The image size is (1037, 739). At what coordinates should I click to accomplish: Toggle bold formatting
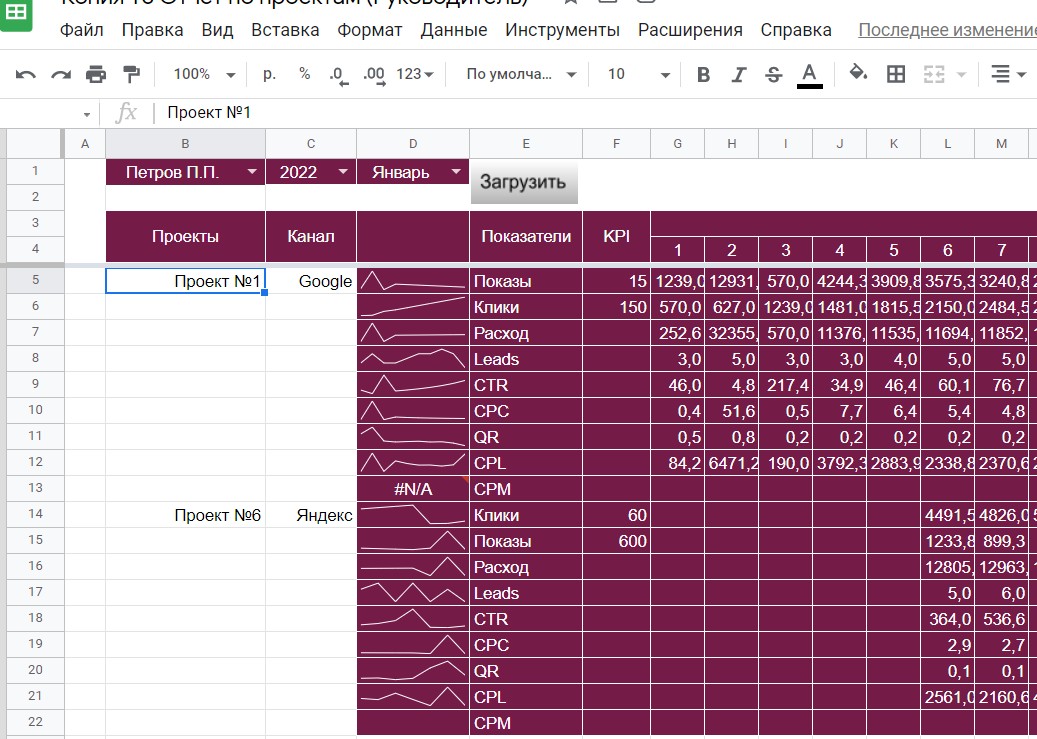click(704, 74)
